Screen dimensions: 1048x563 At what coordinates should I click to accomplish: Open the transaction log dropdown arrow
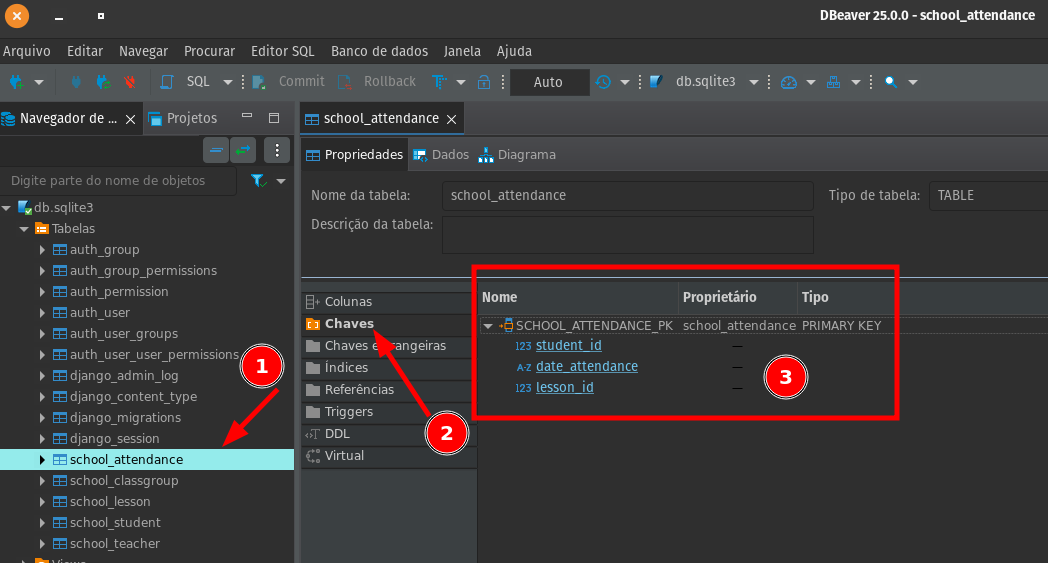click(625, 82)
